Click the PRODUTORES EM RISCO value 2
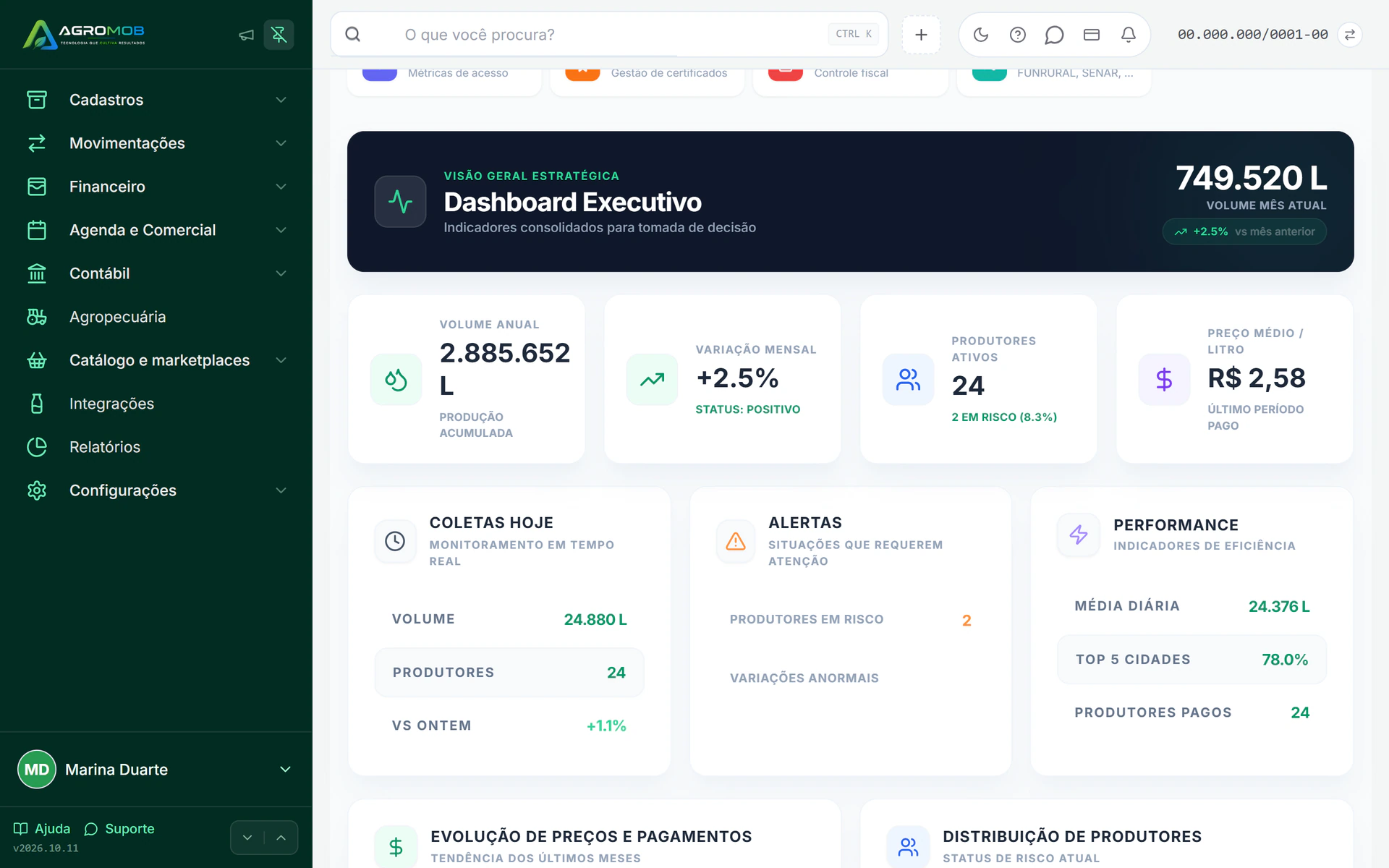 coord(967,621)
